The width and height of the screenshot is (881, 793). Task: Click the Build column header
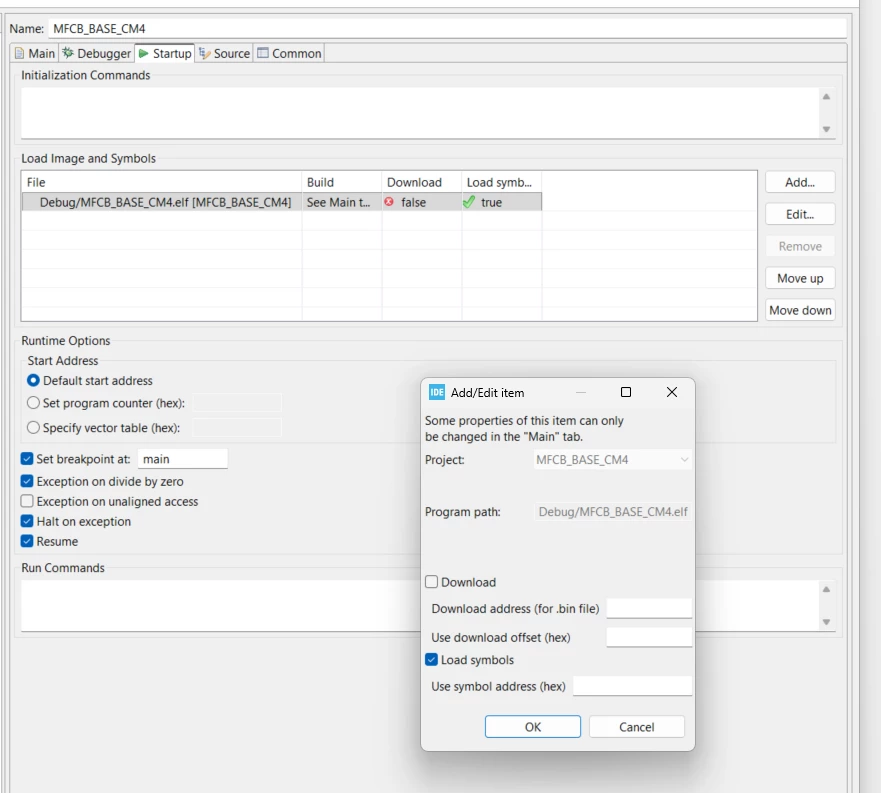[x=342, y=182]
